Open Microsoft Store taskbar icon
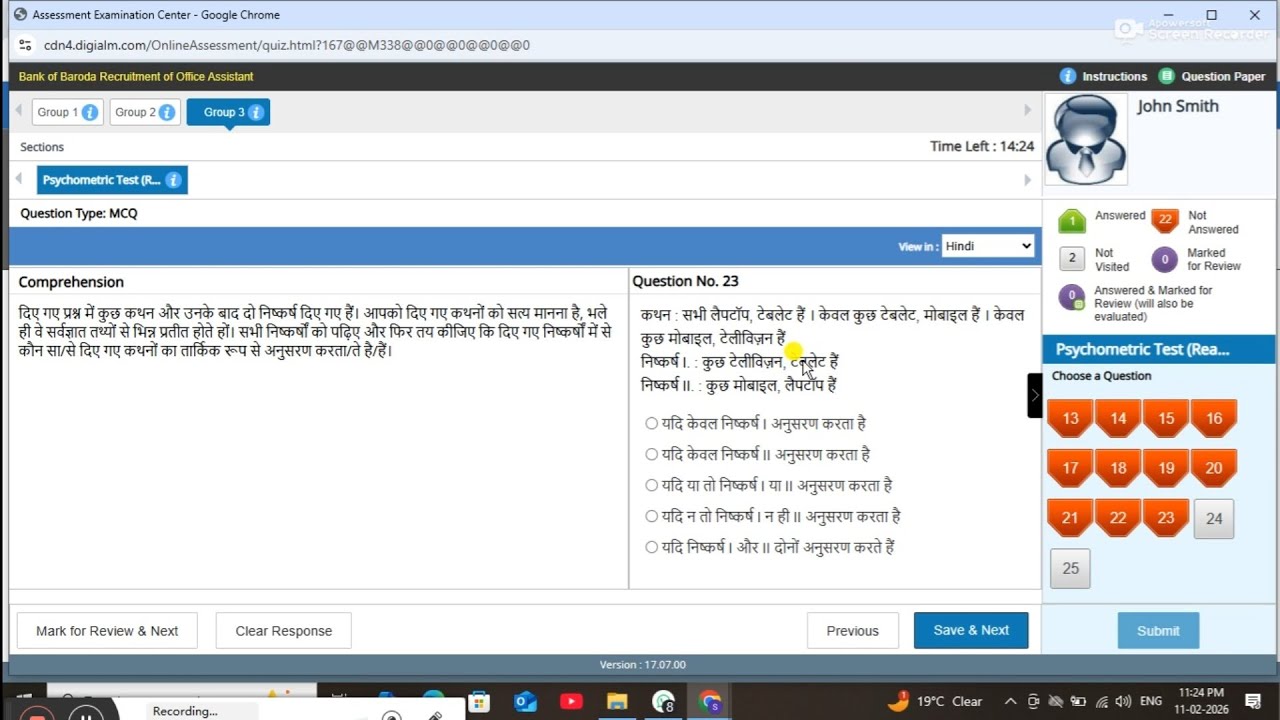Screen dimensions: 1280x720 coord(479,702)
